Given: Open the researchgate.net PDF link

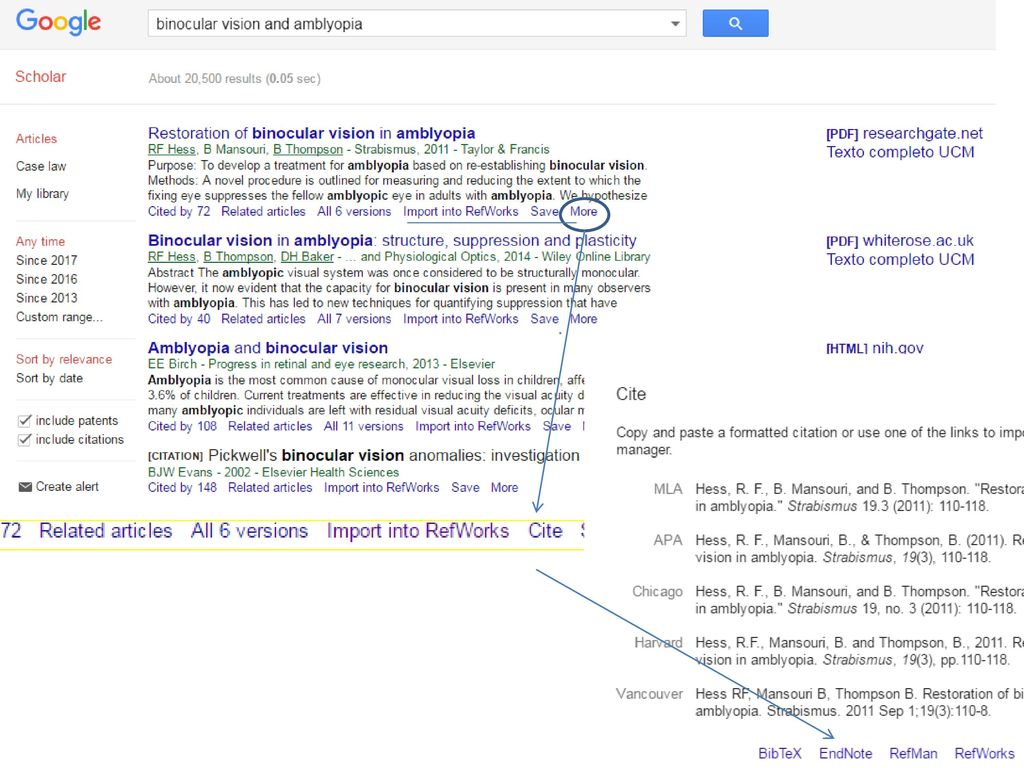Looking at the screenshot, I should coord(904,133).
